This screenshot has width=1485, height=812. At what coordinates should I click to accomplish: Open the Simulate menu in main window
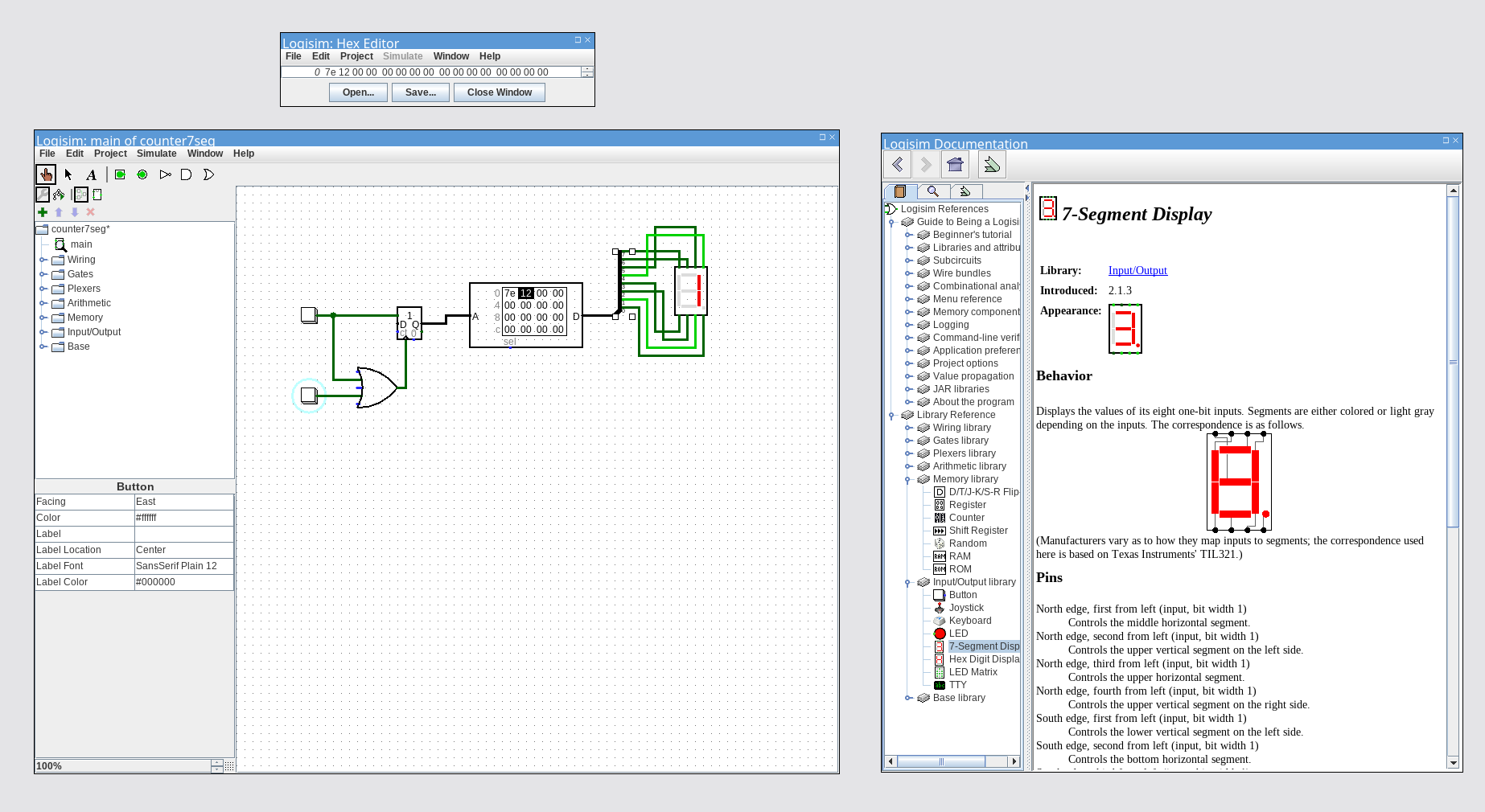pyautogui.click(x=156, y=154)
